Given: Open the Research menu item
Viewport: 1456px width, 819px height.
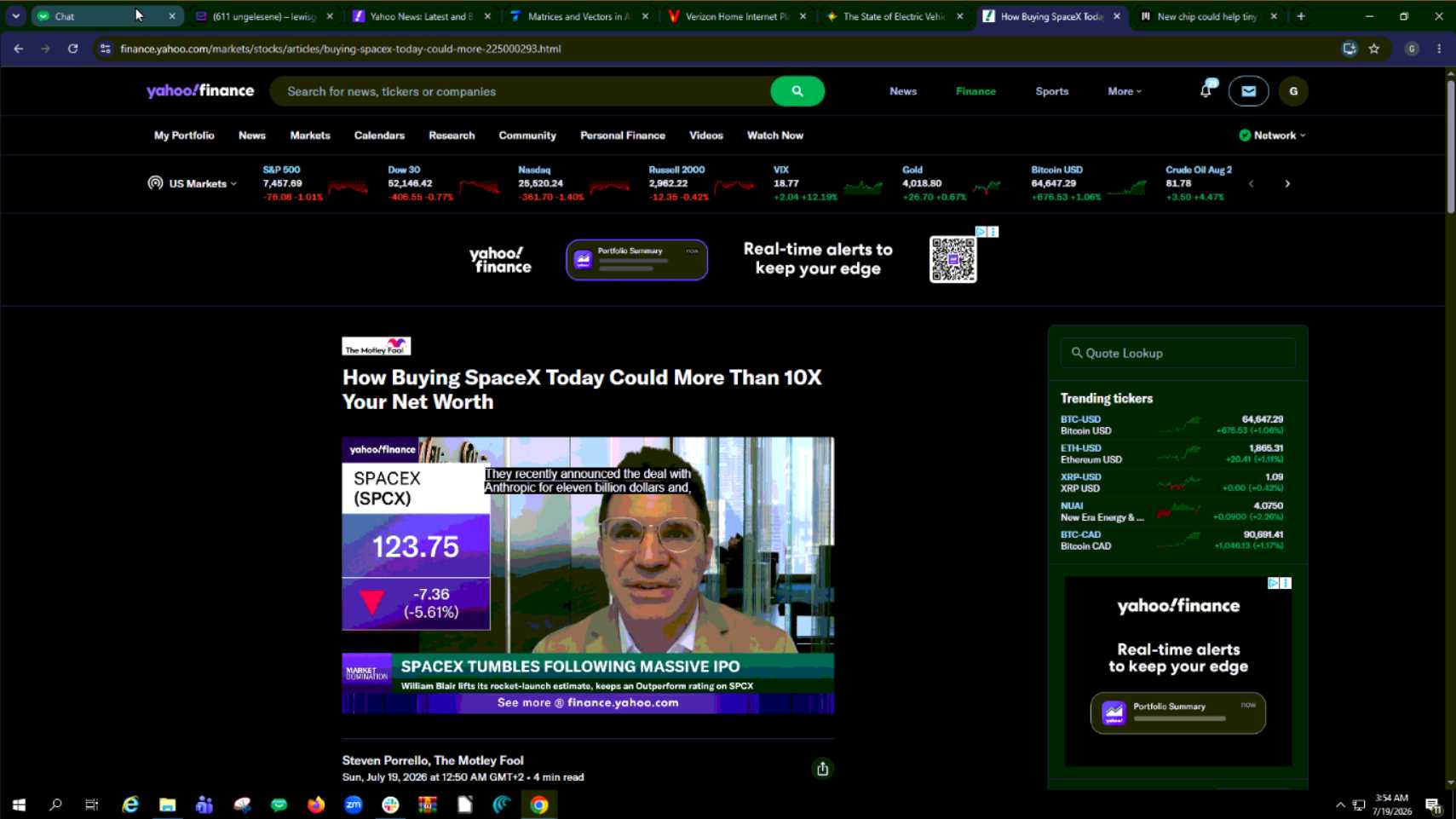Looking at the screenshot, I should click(x=452, y=136).
